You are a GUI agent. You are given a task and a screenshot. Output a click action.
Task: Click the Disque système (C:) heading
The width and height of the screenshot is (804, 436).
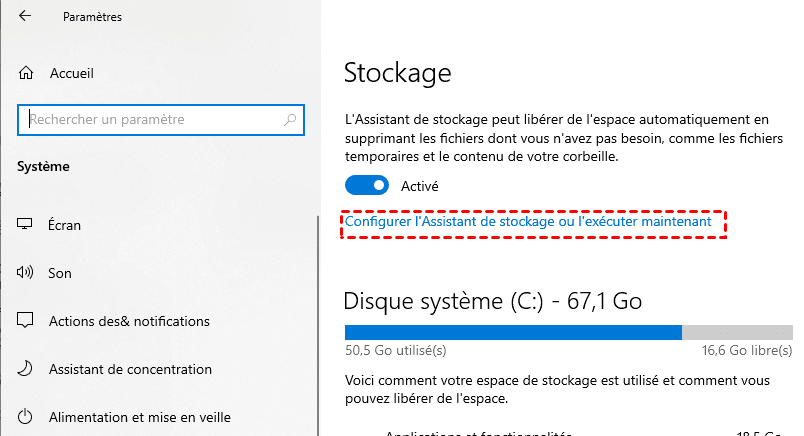tap(492, 300)
